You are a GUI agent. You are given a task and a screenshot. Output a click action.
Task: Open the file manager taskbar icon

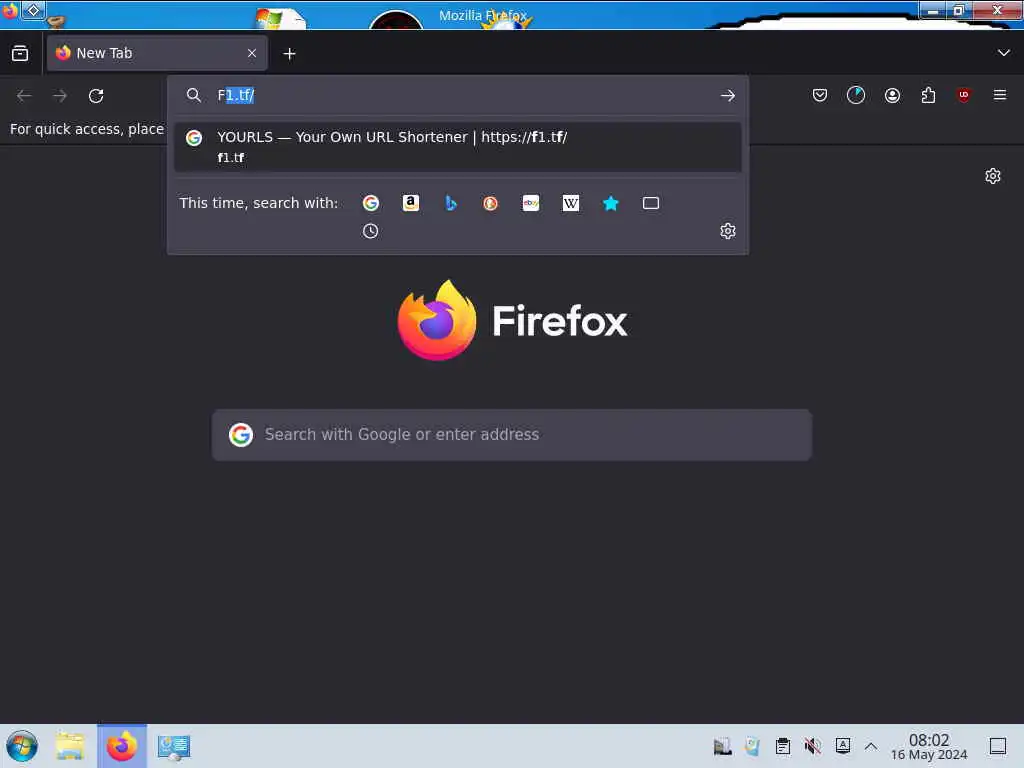click(70, 746)
